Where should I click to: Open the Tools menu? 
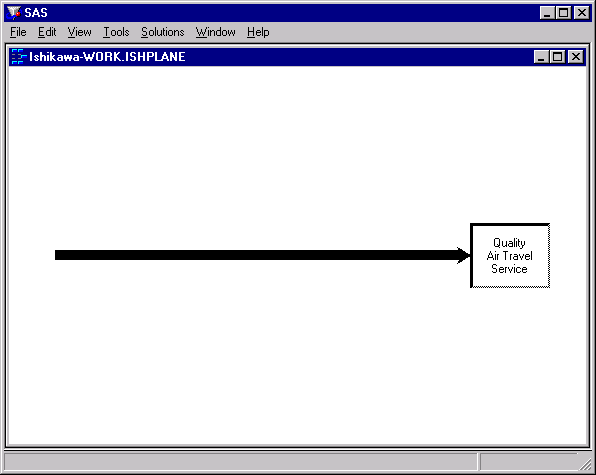click(116, 32)
